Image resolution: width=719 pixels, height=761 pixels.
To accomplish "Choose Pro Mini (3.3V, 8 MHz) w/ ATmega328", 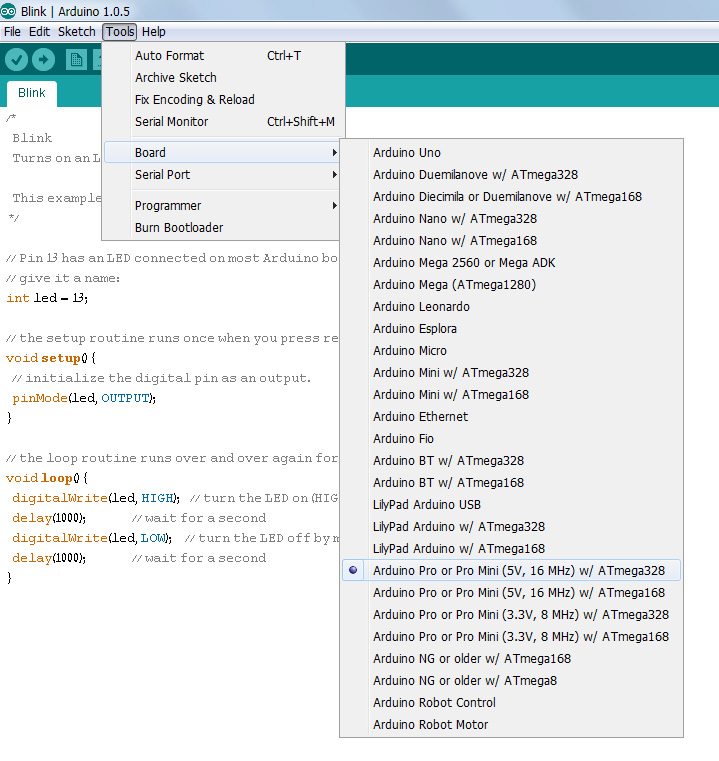I will [511, 614].
